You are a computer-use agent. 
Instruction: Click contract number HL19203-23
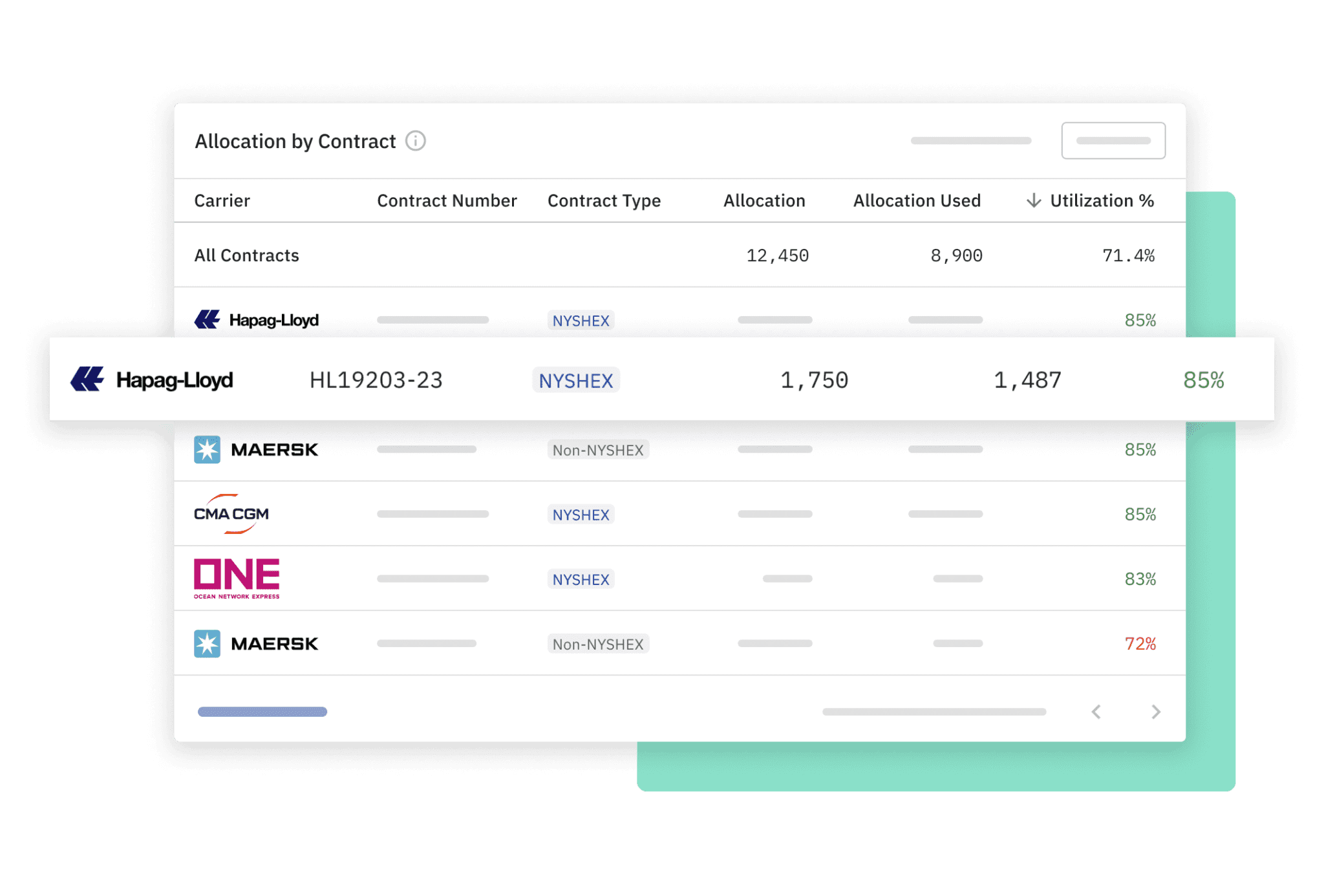tap(376, 380)
